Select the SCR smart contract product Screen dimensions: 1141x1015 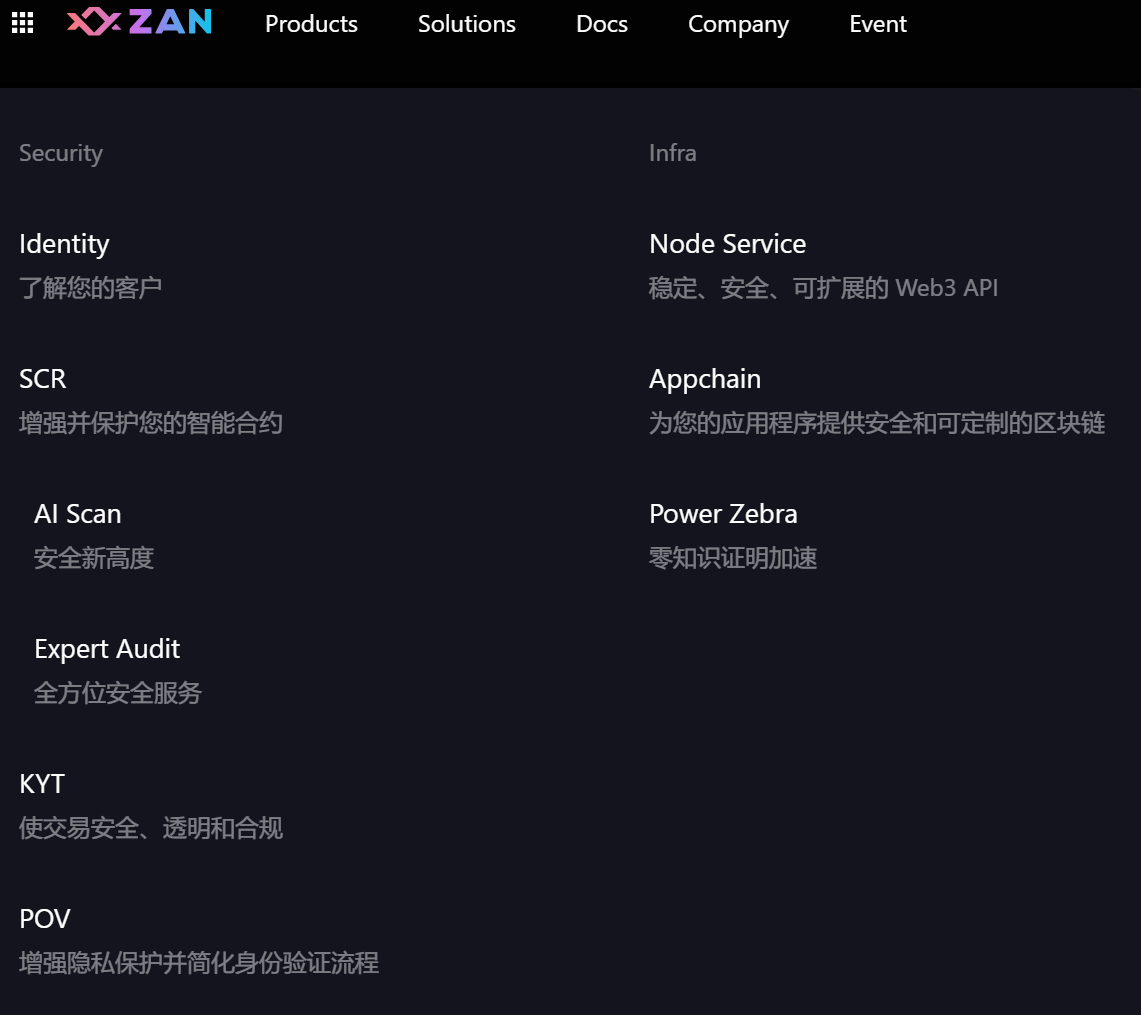point(43,379)
